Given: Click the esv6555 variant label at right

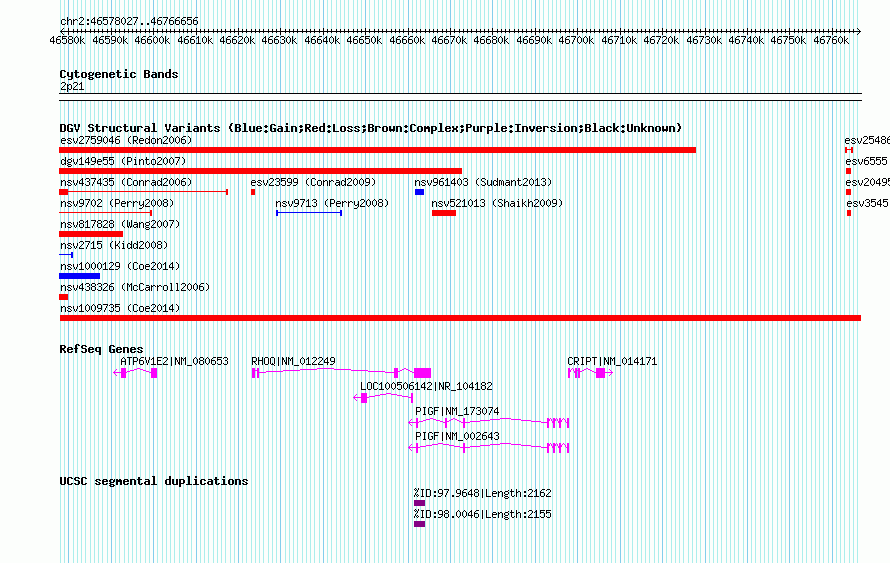Looking at the screenshot, I should coord(866,161).
